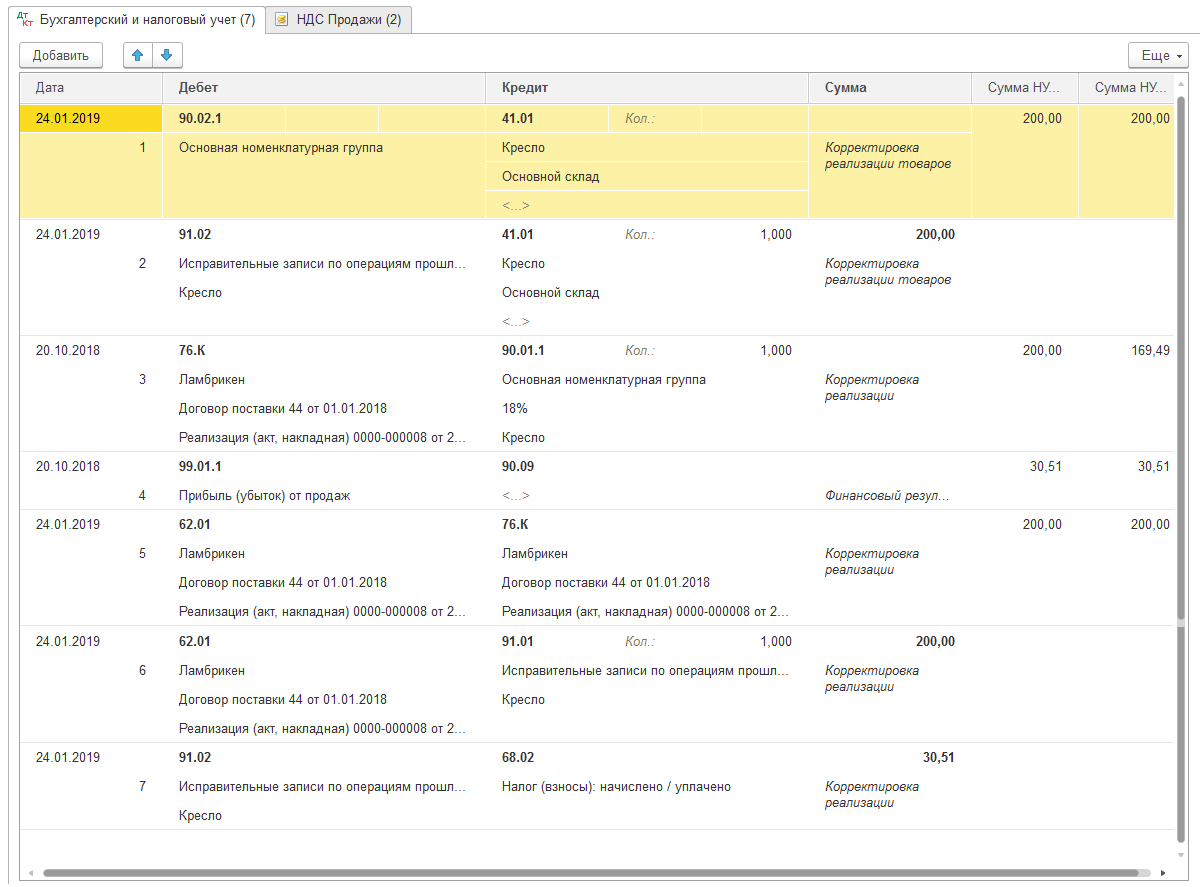The height and width of the screenshot is (887, 1200).
Task: Click the 30,51 sum in row 7
Action: pos(938,758)
